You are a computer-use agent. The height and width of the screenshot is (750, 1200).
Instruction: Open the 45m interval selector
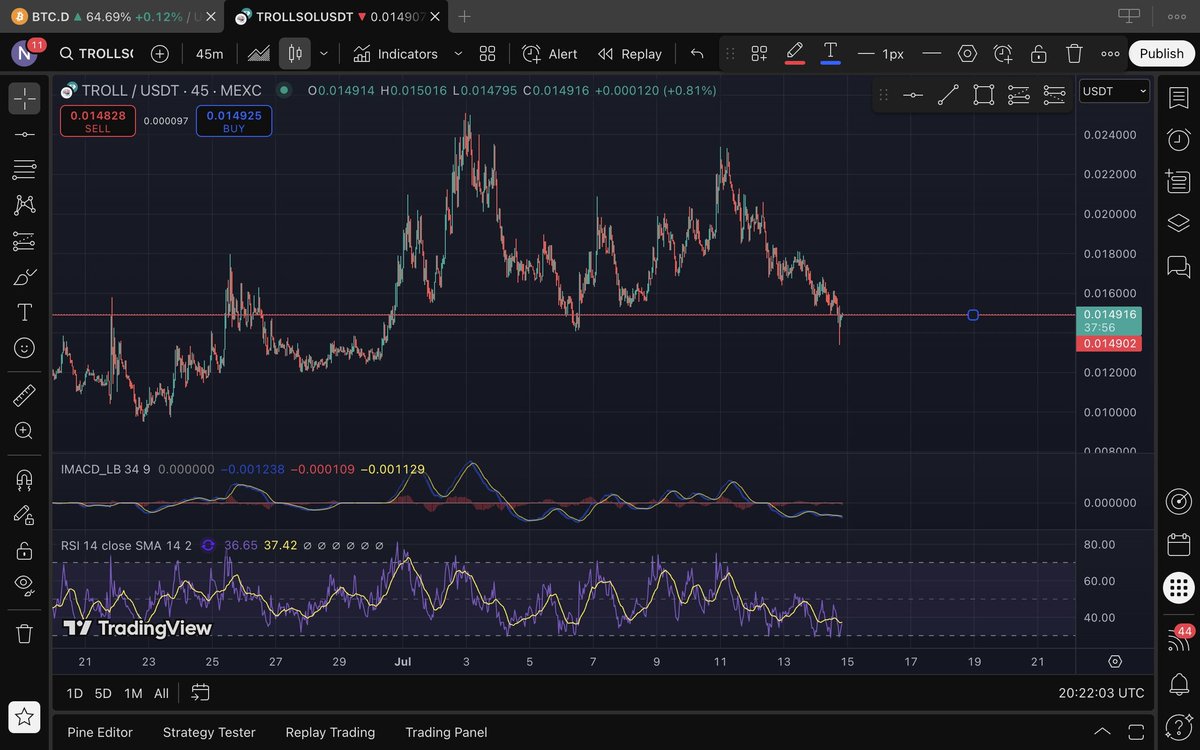(x=210, y=54)
